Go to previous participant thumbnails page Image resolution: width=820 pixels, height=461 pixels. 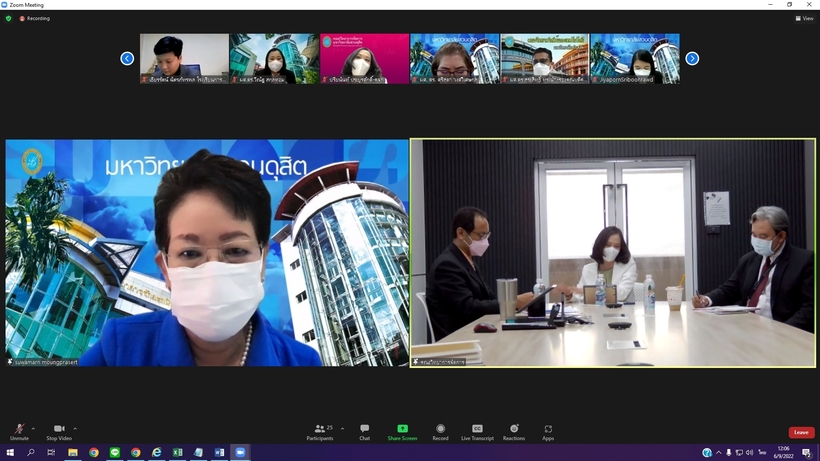point(127,59)
